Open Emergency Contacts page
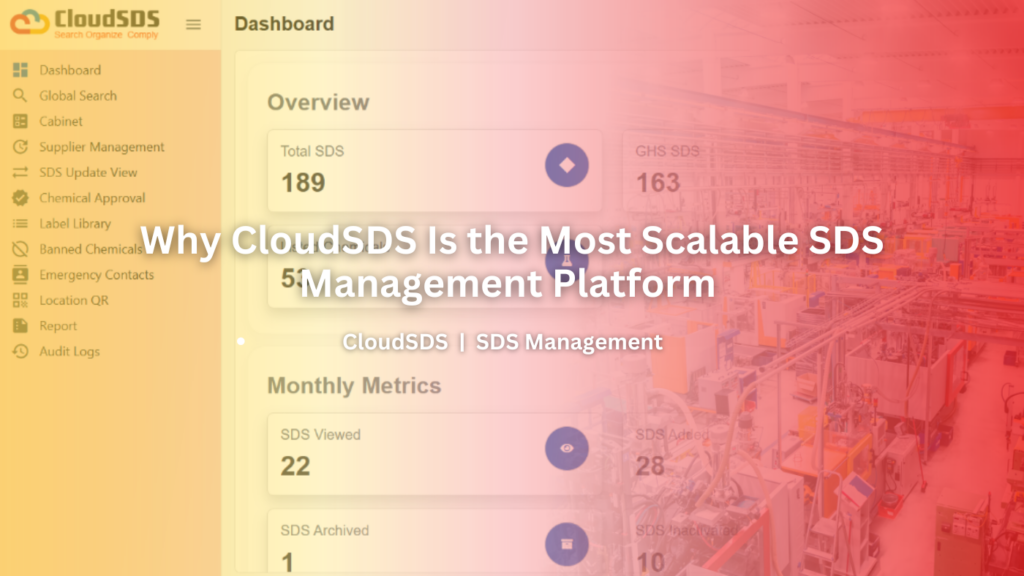 pos(97,274)
